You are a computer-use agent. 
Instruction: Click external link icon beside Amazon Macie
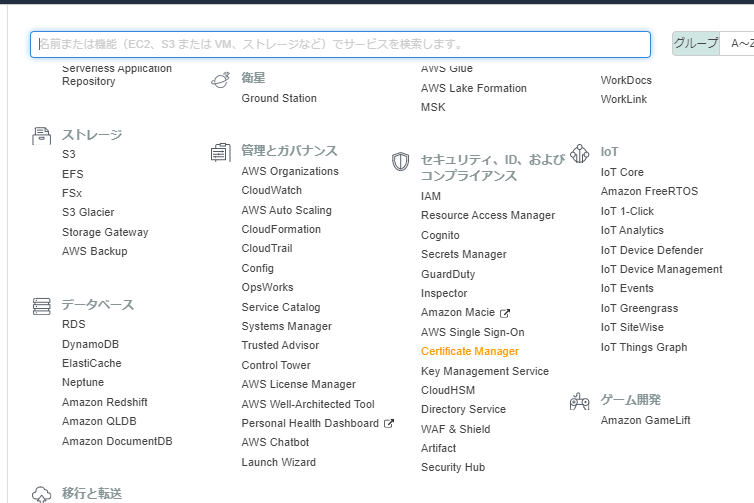pyautogui.click(x=504, y=314)
